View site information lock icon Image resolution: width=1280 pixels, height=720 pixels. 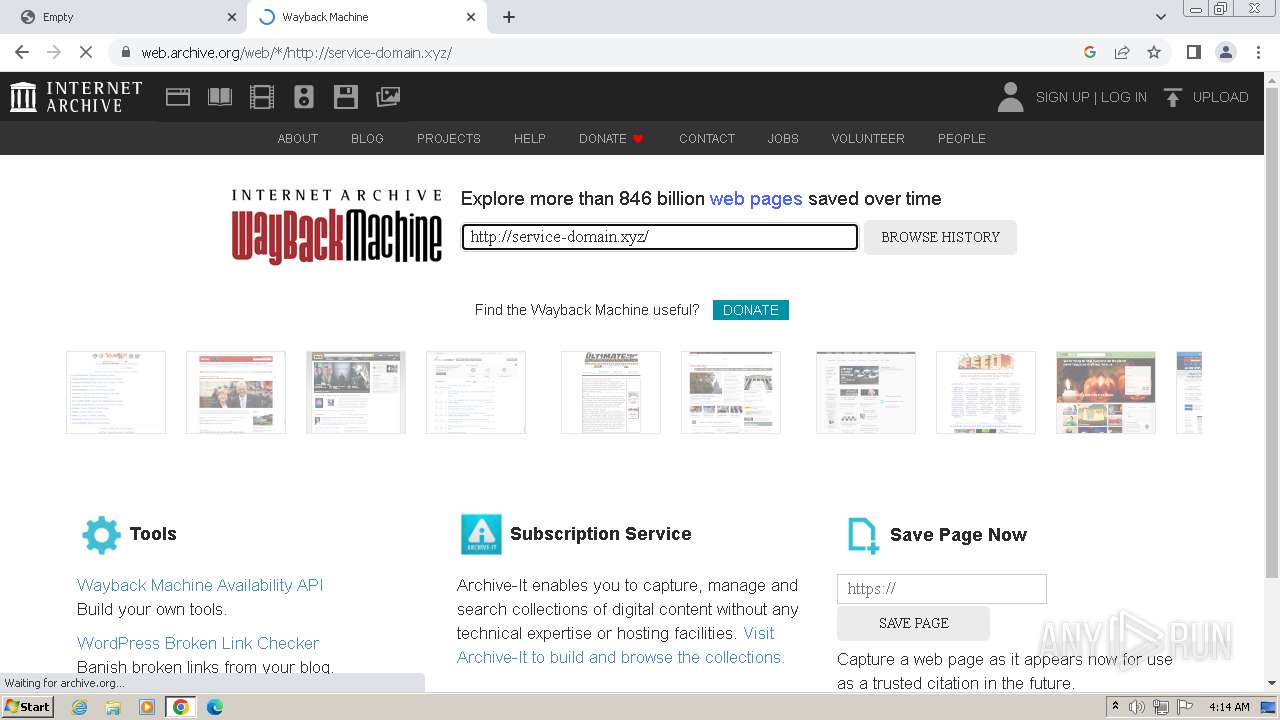click(125, 52)
